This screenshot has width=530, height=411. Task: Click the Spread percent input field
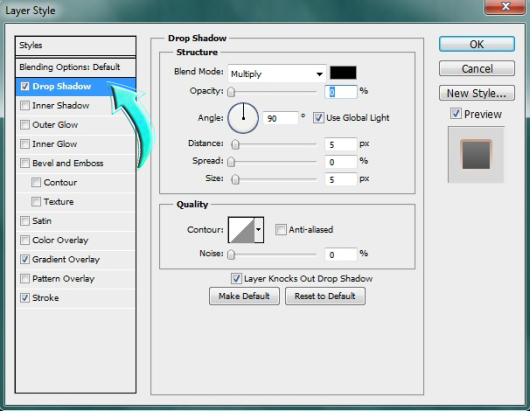point(341,162)
